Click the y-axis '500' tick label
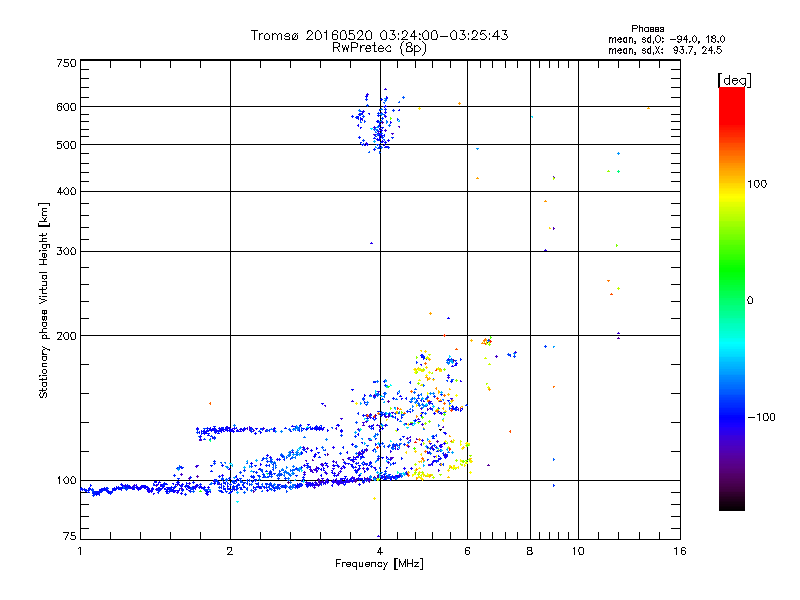Screen dimensions: 800x600 tap(66, 145)
